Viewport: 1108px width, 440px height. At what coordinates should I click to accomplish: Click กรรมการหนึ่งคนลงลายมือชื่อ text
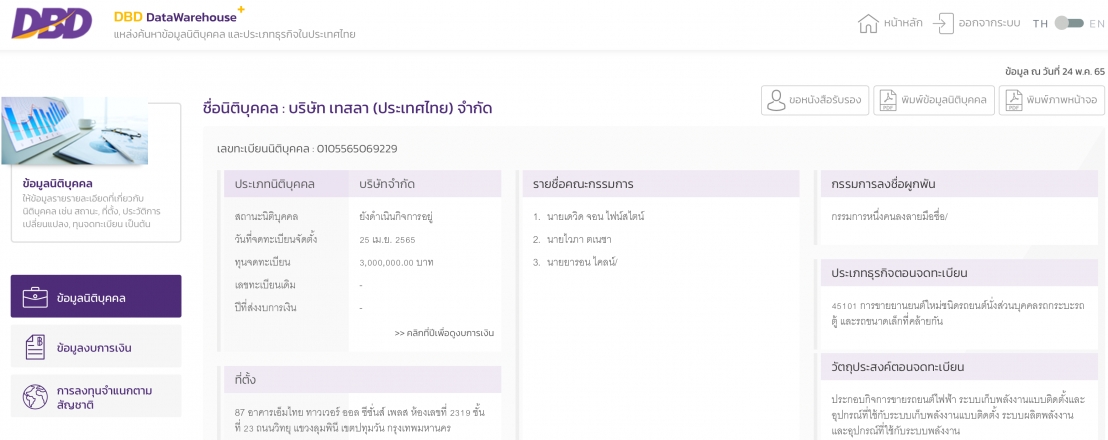(x=890, y=216)
